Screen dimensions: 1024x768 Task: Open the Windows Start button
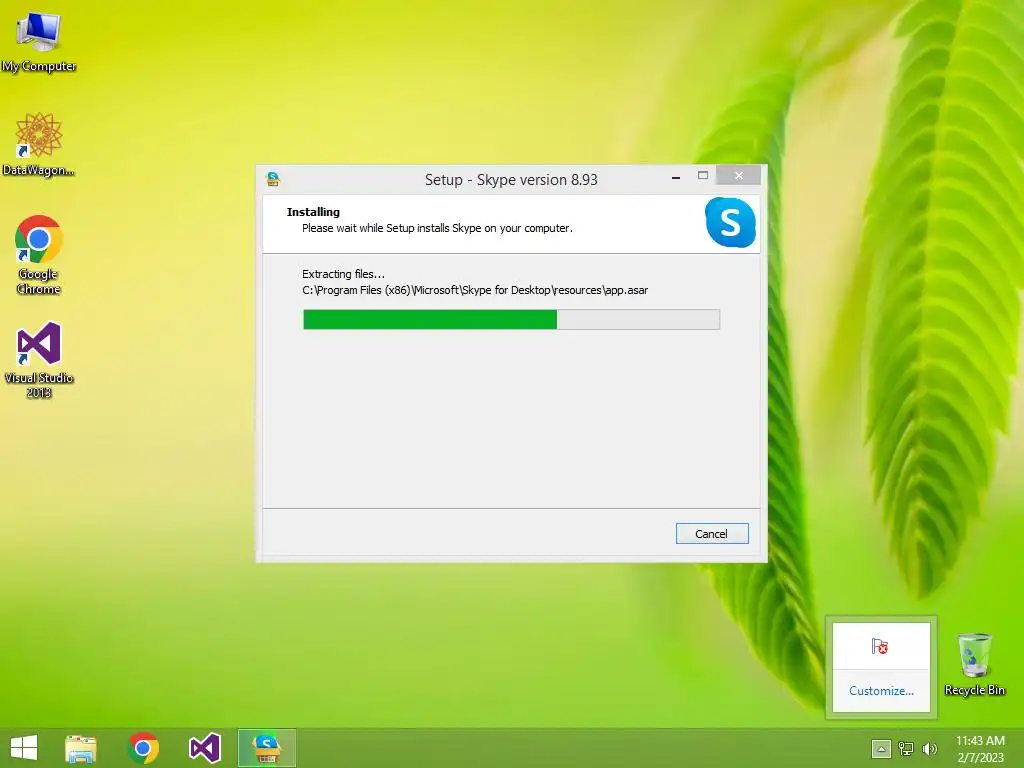[24, 748]
